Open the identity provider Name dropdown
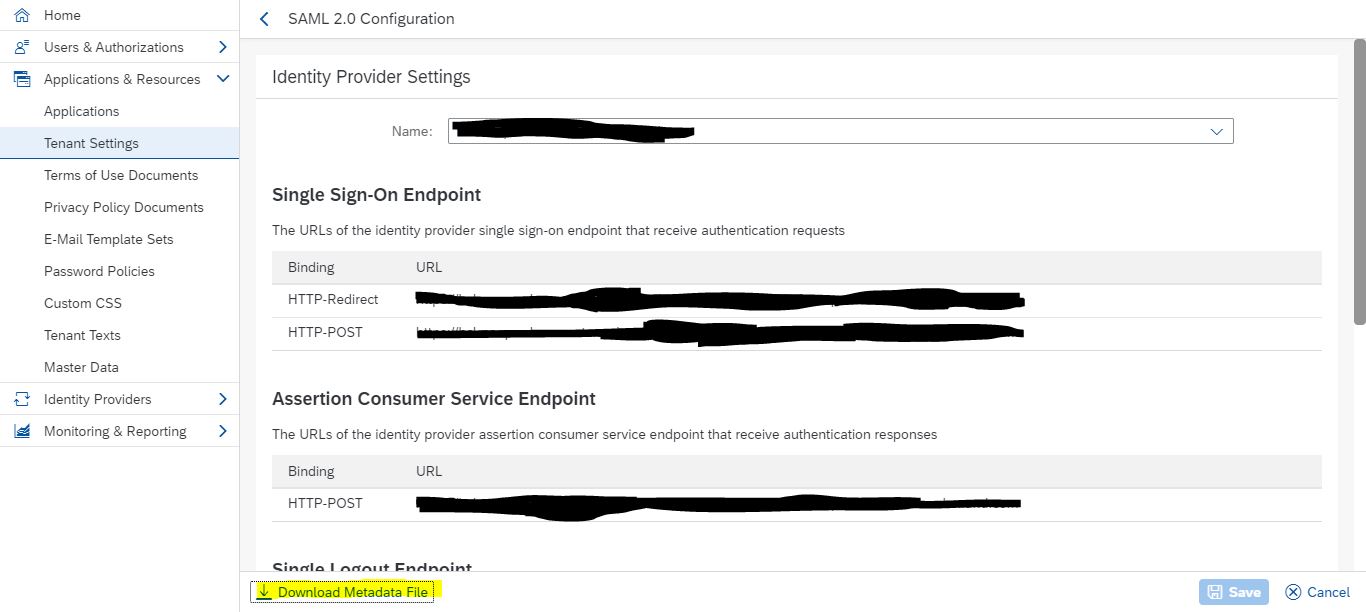 point(1216,131)
